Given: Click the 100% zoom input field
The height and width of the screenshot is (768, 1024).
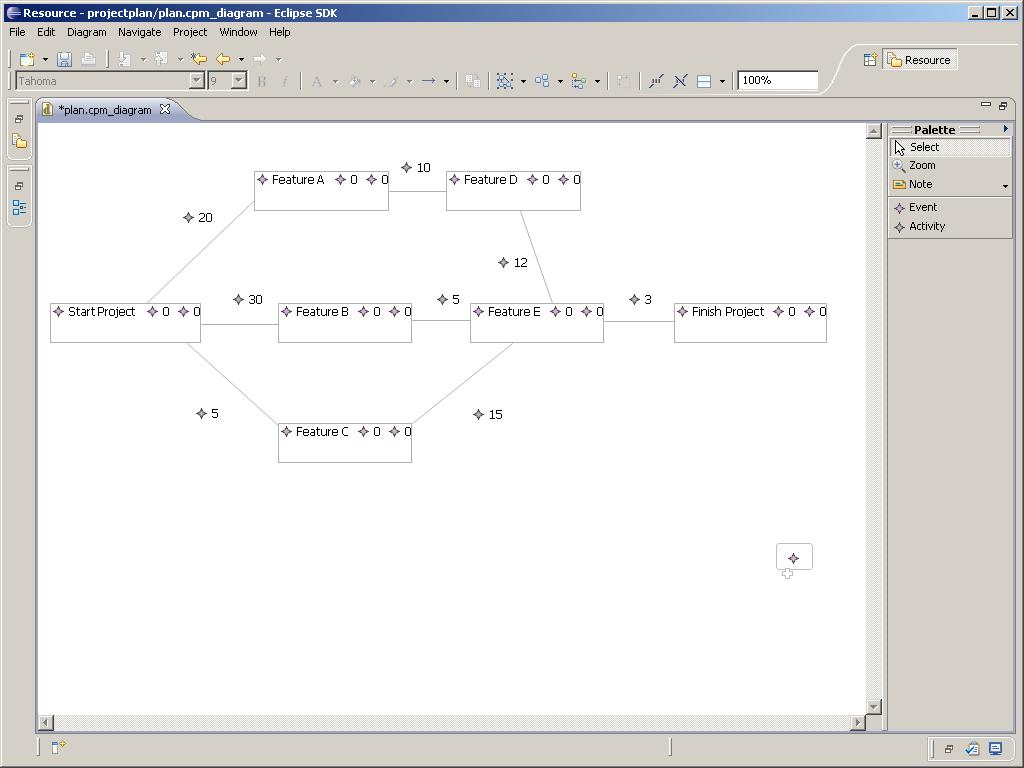Looking at the screenshot, I should tap(777, 80).
